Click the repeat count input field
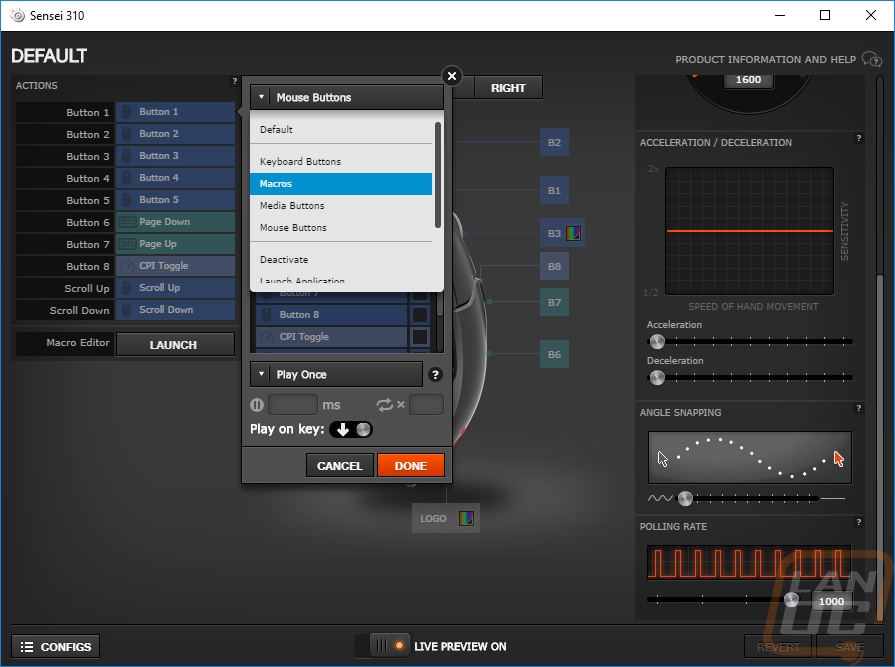 426,405
